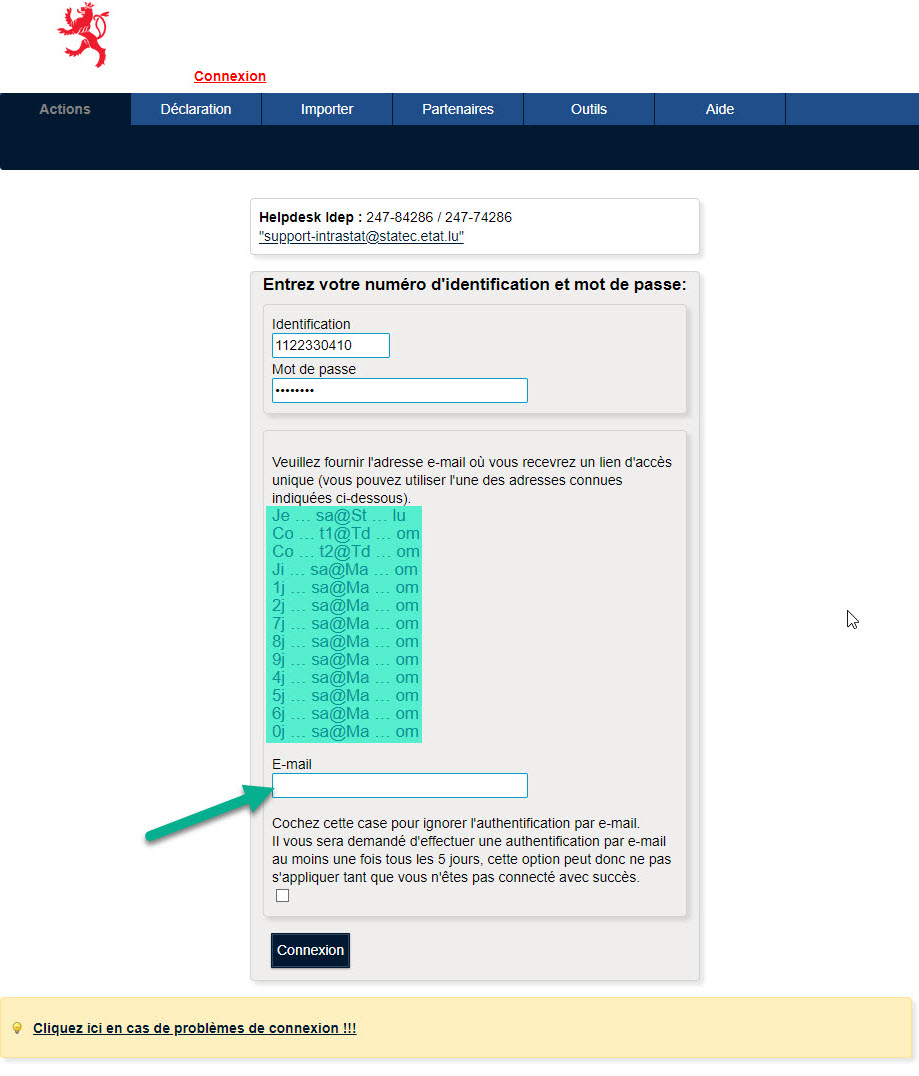The height and width of the screenshot is (1076, 919).
Task: Click the 'Mot de passe' field label
Action: (x=314, y=369)
